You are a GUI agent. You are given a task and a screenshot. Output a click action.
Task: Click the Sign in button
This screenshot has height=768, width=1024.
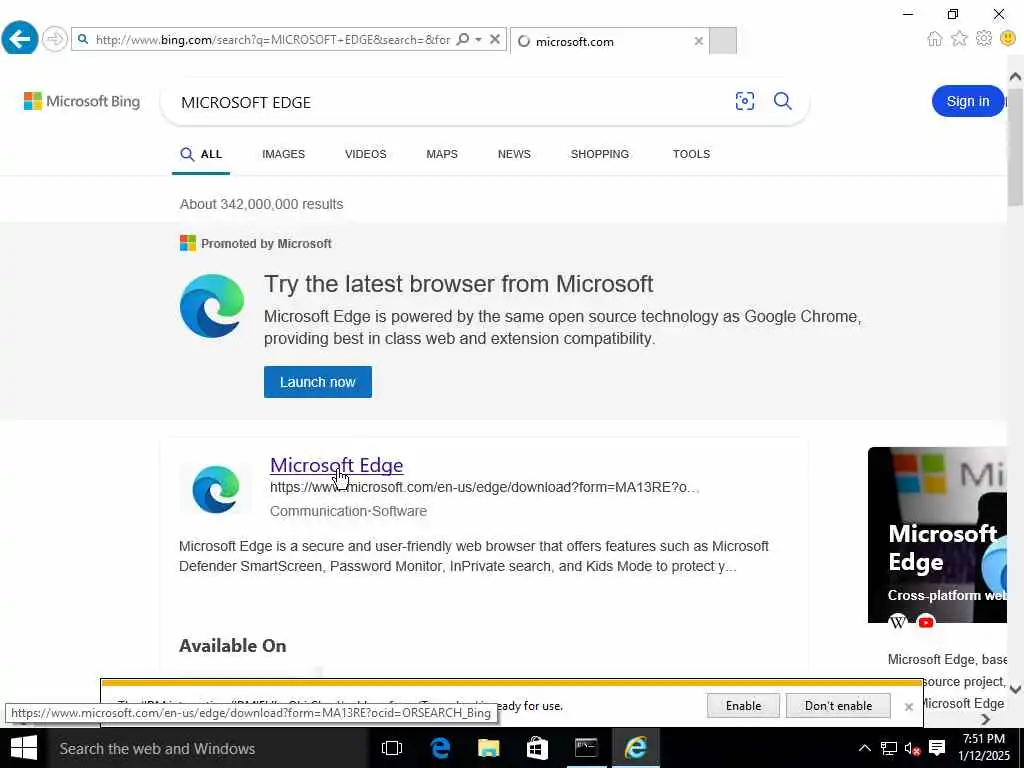(967, 101)
